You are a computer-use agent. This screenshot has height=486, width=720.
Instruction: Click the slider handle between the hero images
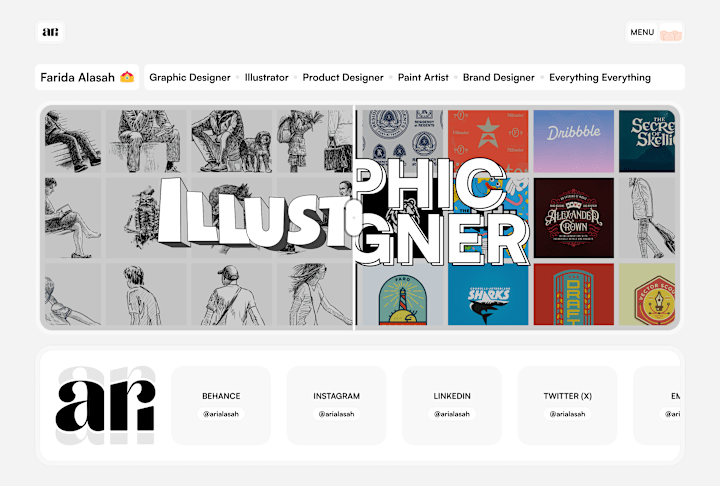pos(354,217)
